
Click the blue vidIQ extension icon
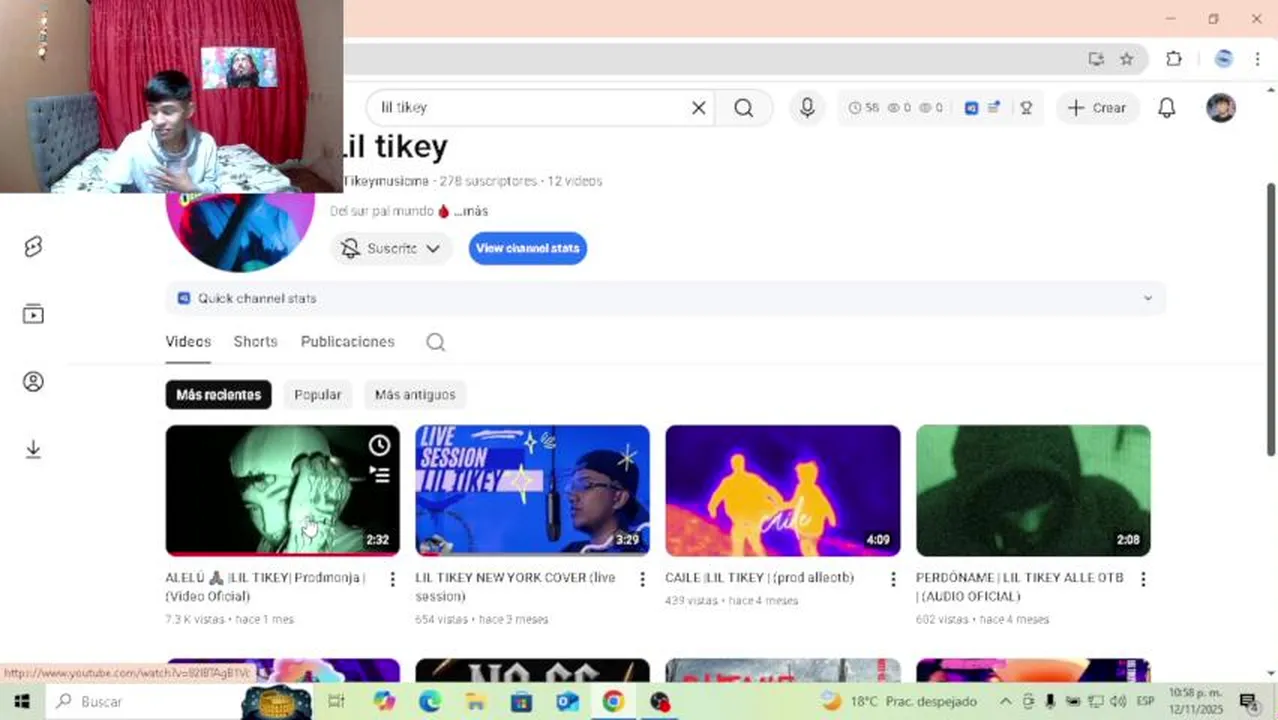pyautogui.click(x=971, y=108)
